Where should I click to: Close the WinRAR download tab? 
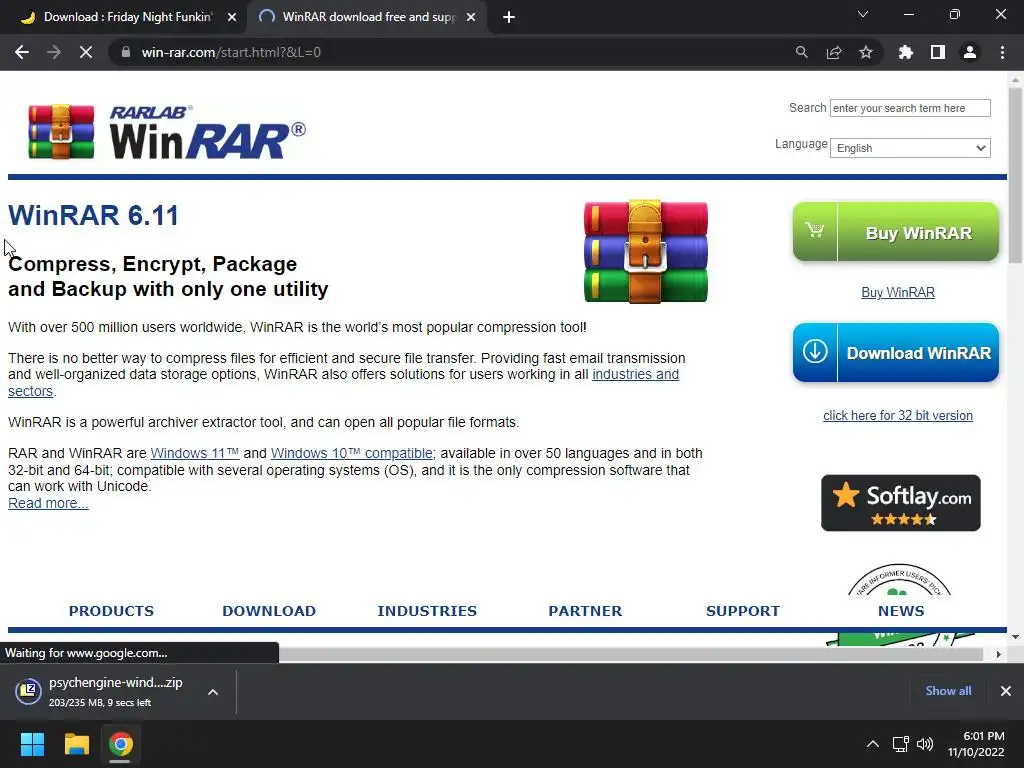tap(471, 17)
